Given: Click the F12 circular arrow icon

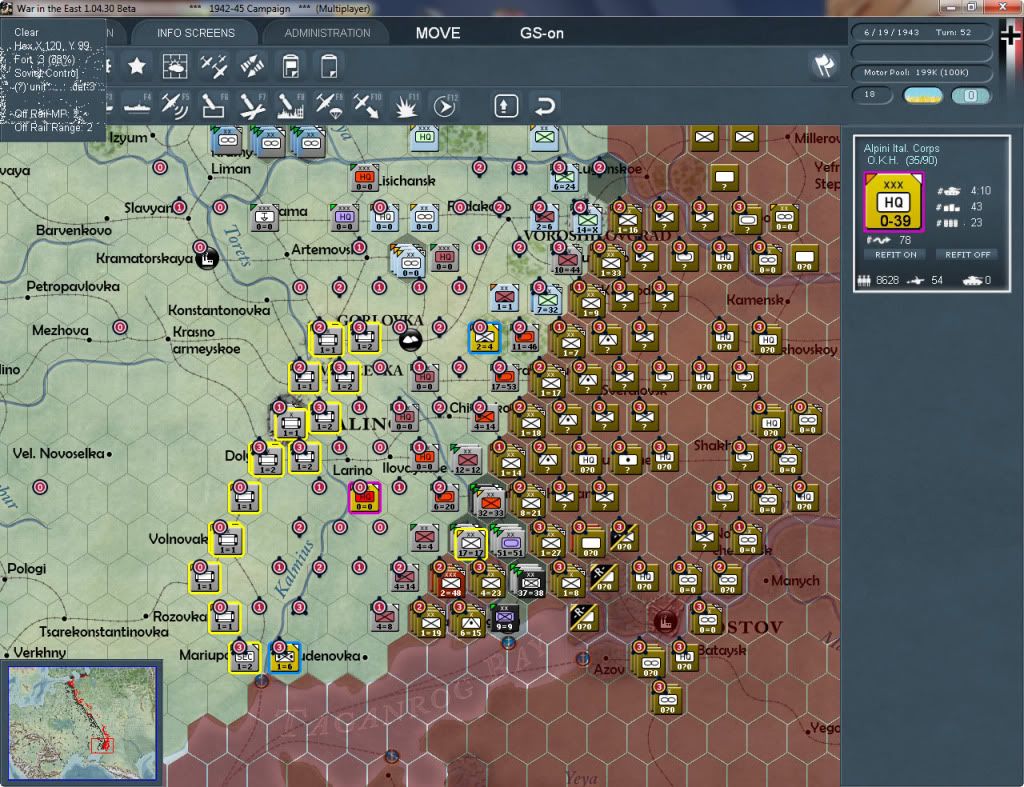Looking at the screenshot, I should [445, 106].
